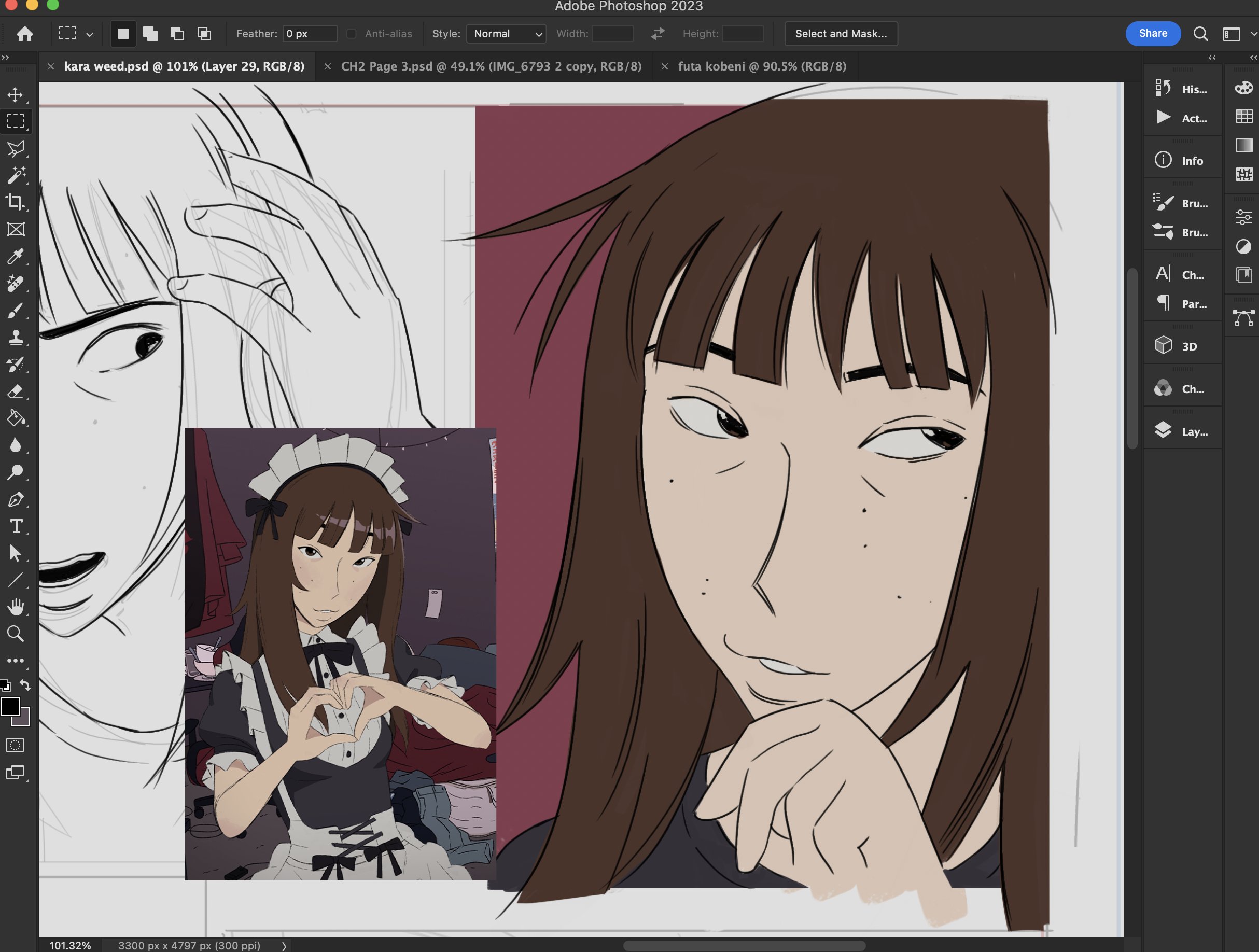Click the Share button
This screenshot has height=952, width=1259.
[x=1153, y=34]
